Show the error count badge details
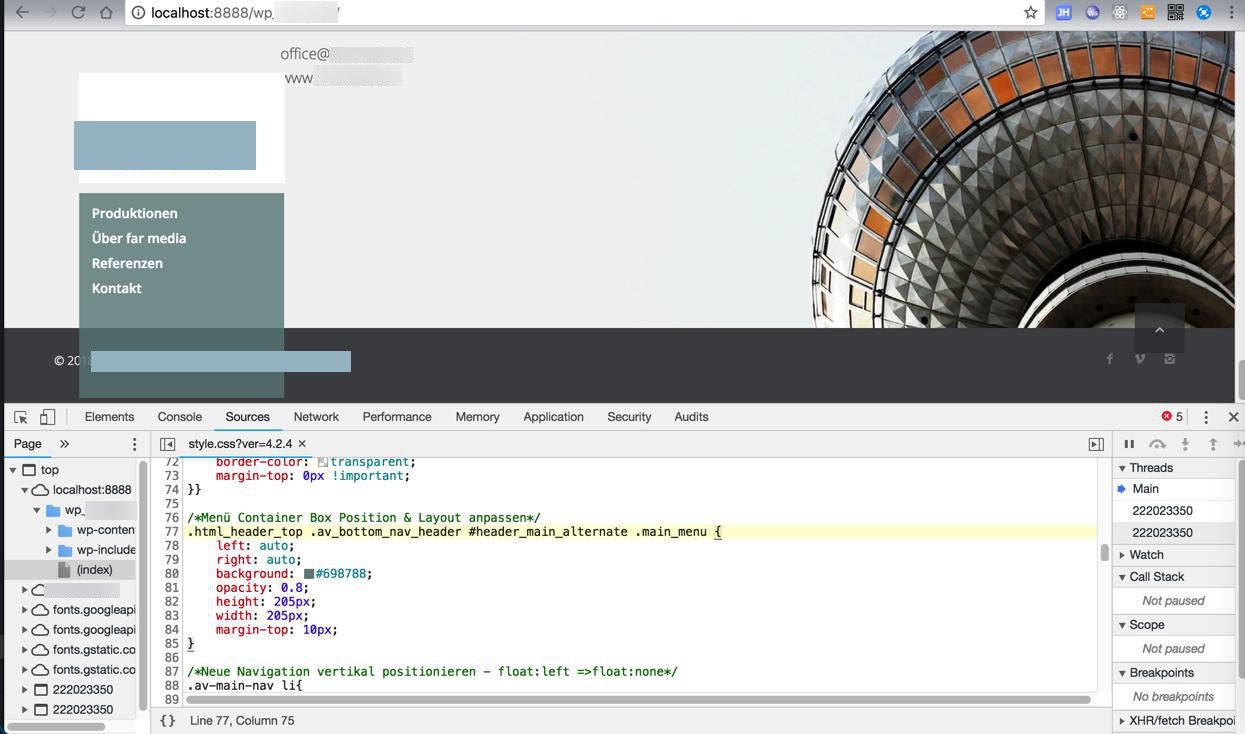The height and width of the screenshot is (734, 1245). click(1172, 417)
